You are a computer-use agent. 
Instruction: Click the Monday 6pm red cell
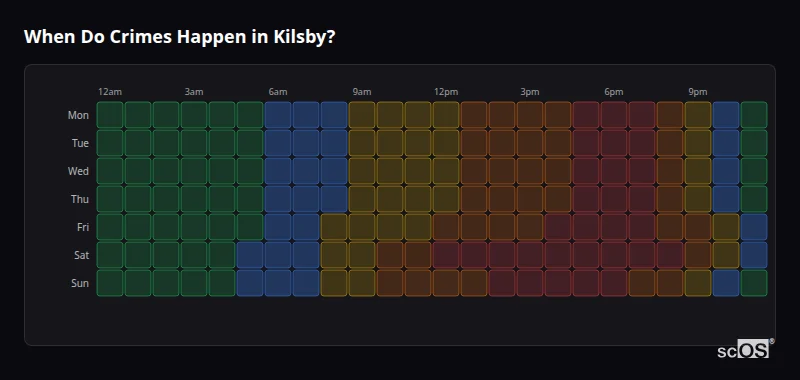pyautogui.click(x=614, y=115)
